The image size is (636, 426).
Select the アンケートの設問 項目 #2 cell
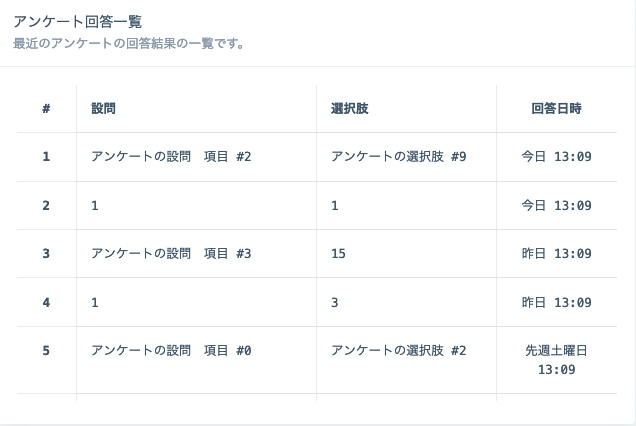[171, 157]
